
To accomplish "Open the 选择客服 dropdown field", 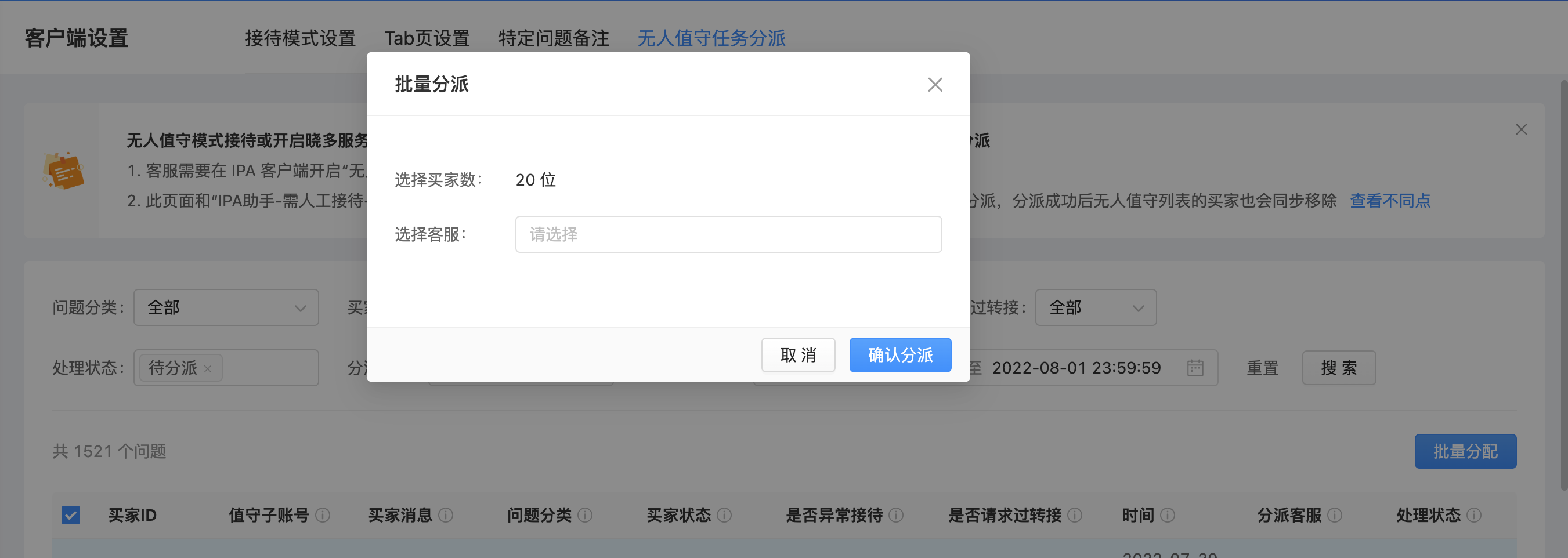I will [729, 234].
